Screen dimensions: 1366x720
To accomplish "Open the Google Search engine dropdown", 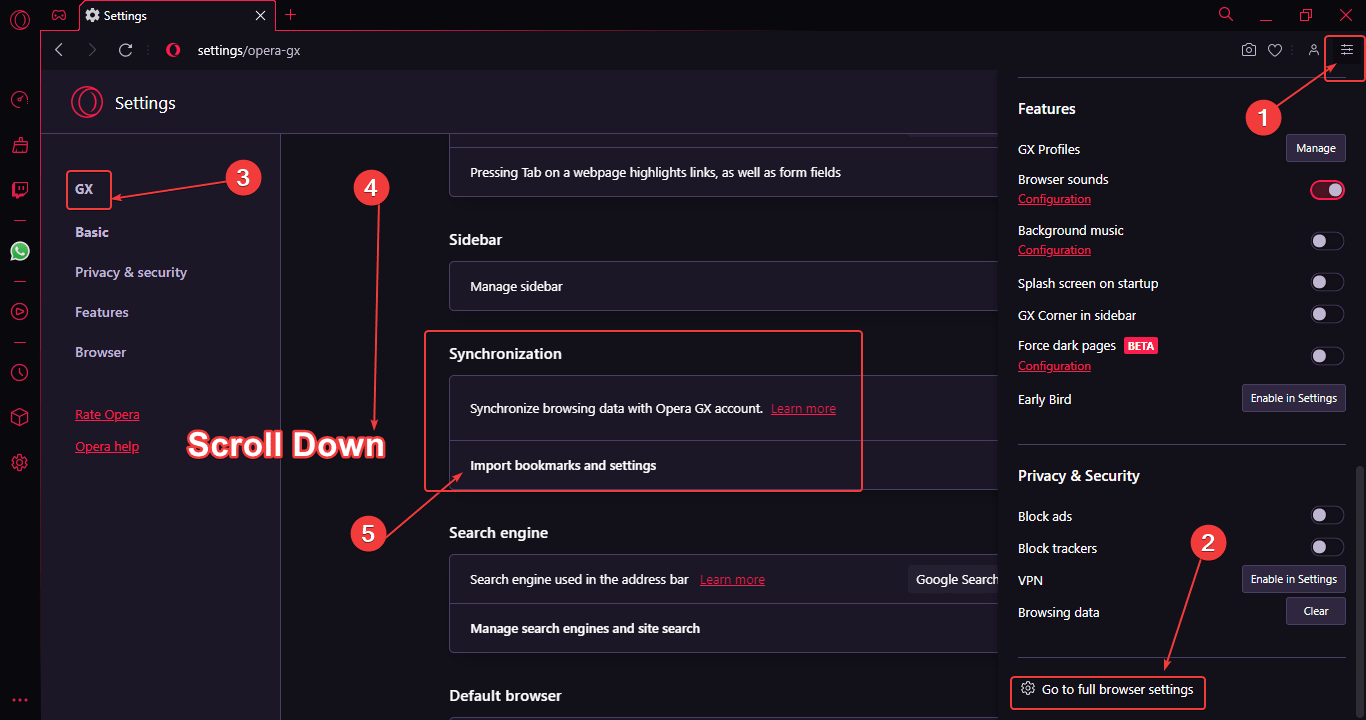I will [x=955, y=580].
